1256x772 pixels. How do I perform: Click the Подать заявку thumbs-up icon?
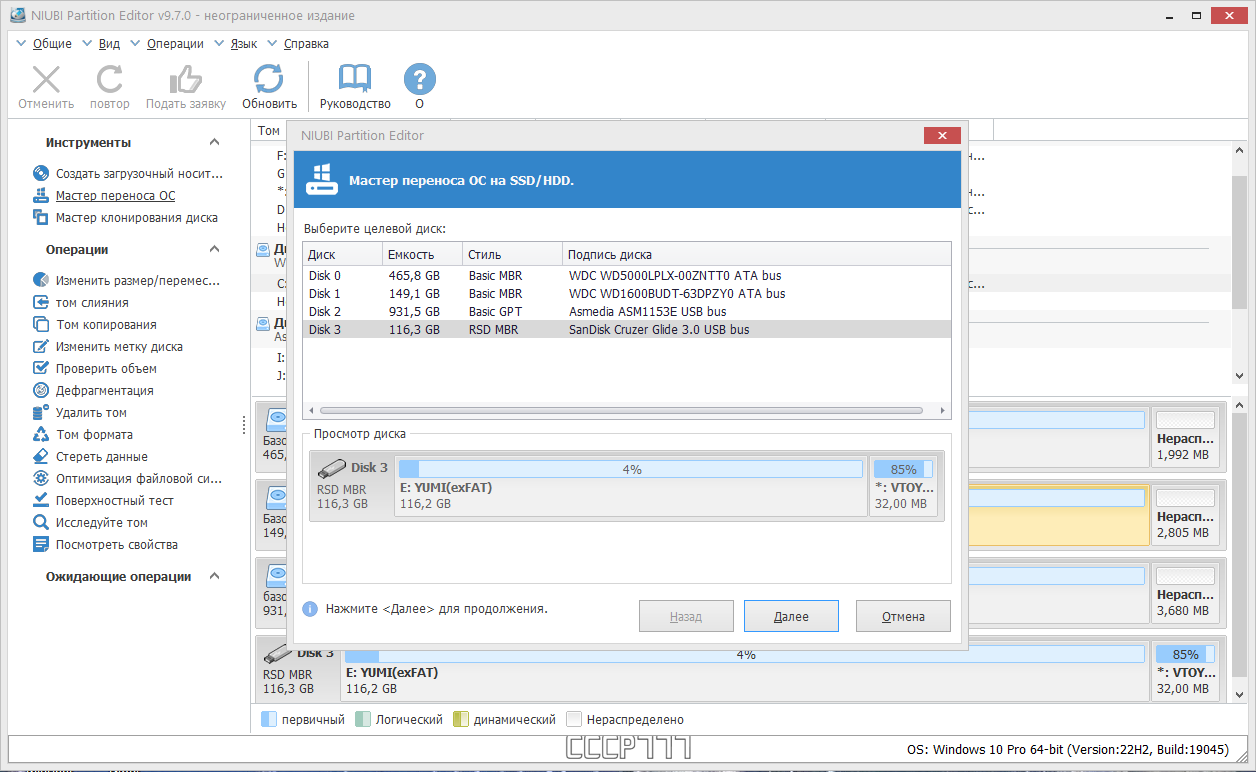tap(186, 80)
